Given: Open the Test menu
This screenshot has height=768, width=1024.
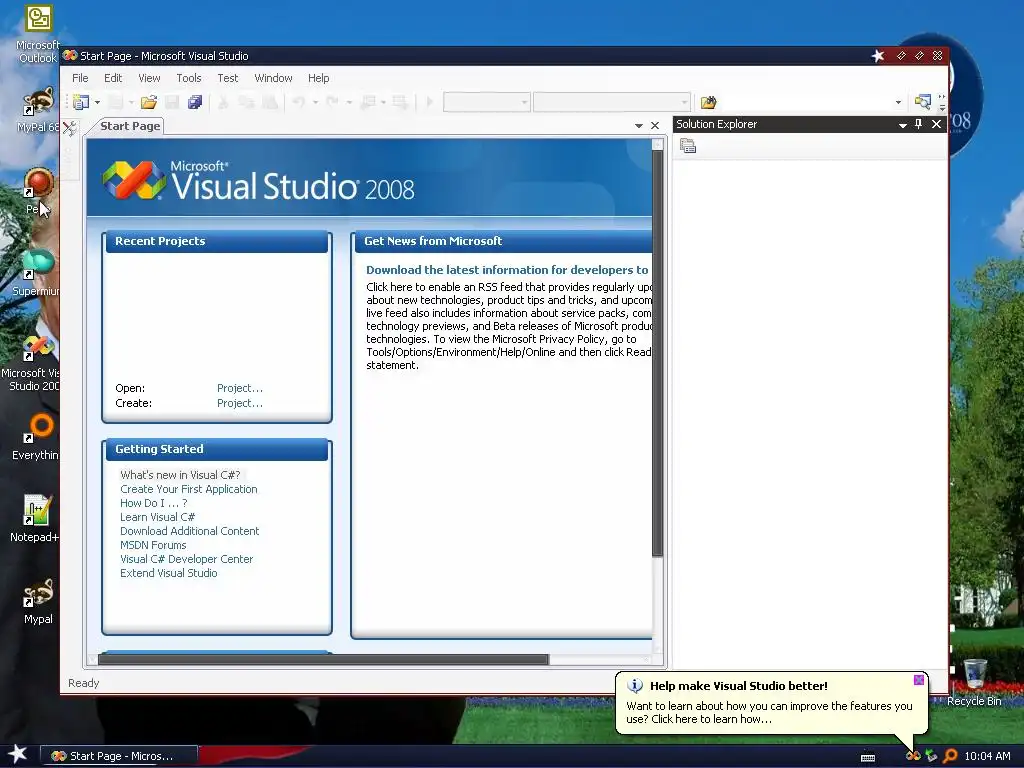Looking at the screenshot, I should (x=227, y=78).
